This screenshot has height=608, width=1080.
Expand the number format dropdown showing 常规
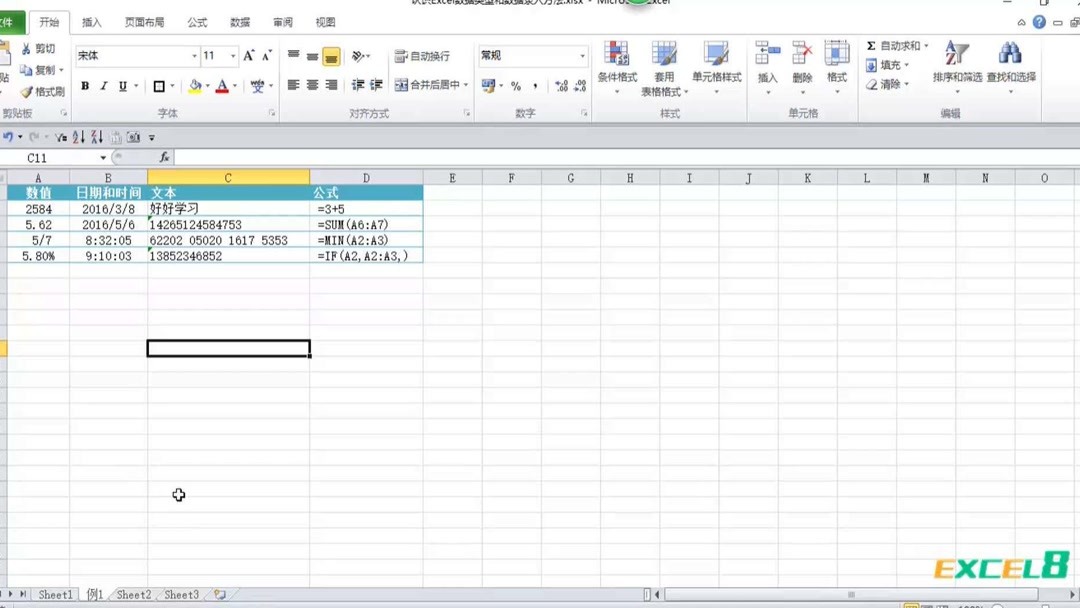click(x=584, y=55)
